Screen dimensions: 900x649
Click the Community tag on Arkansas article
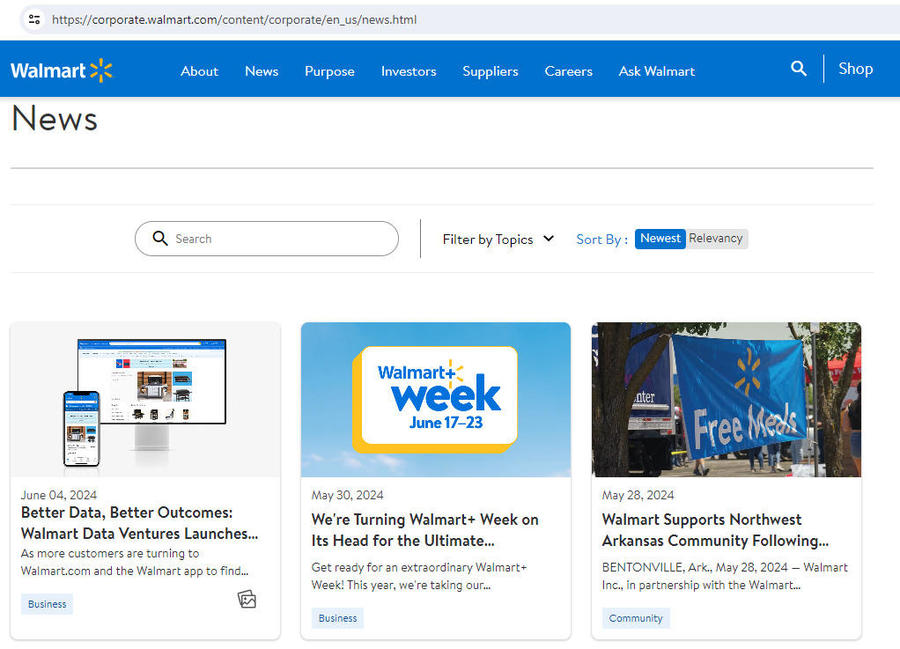click(636, 618)
